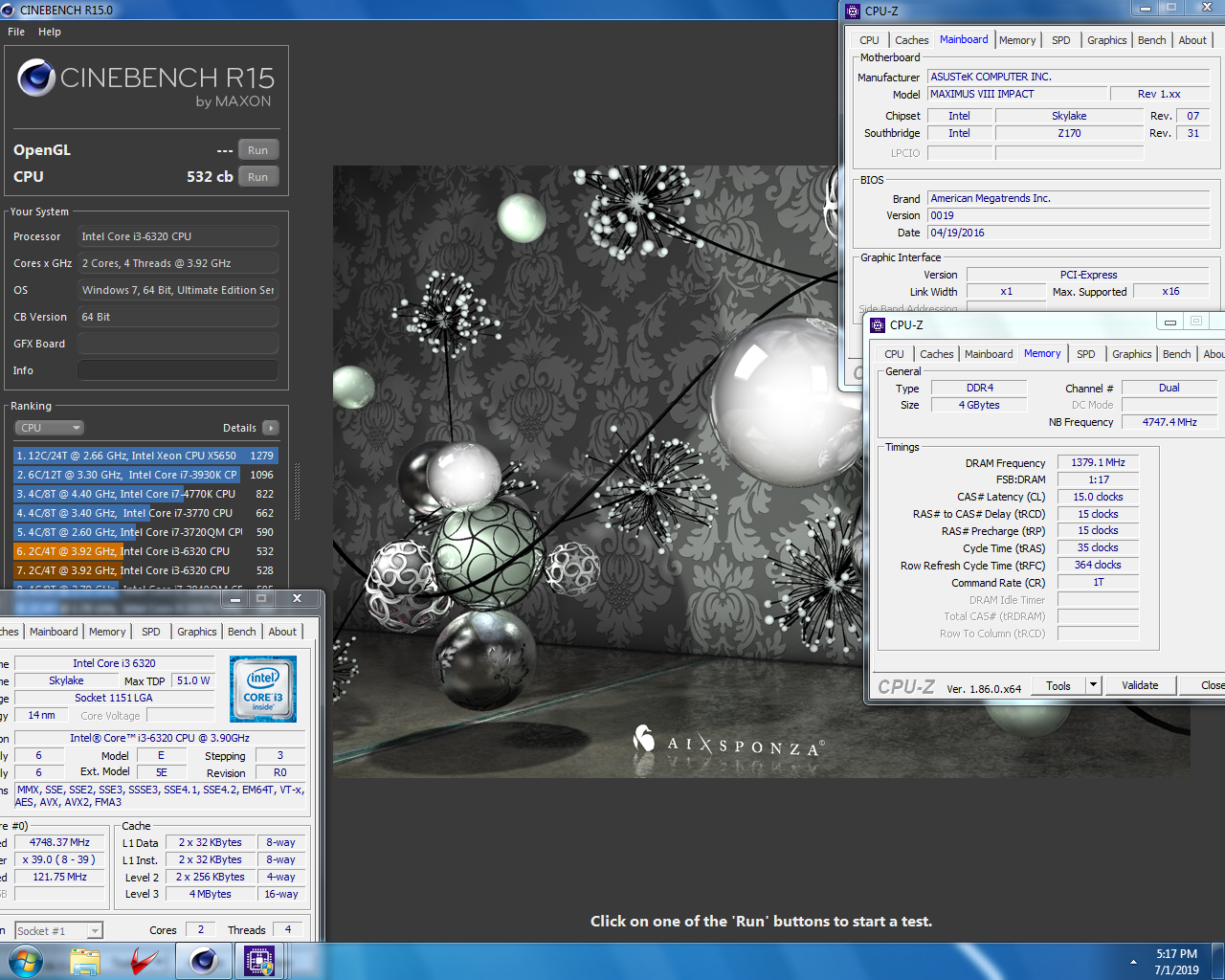Select the Core i7-4770K ranking row
Image resolution: width=1225 pixels, height=980 pixels.
145,494
